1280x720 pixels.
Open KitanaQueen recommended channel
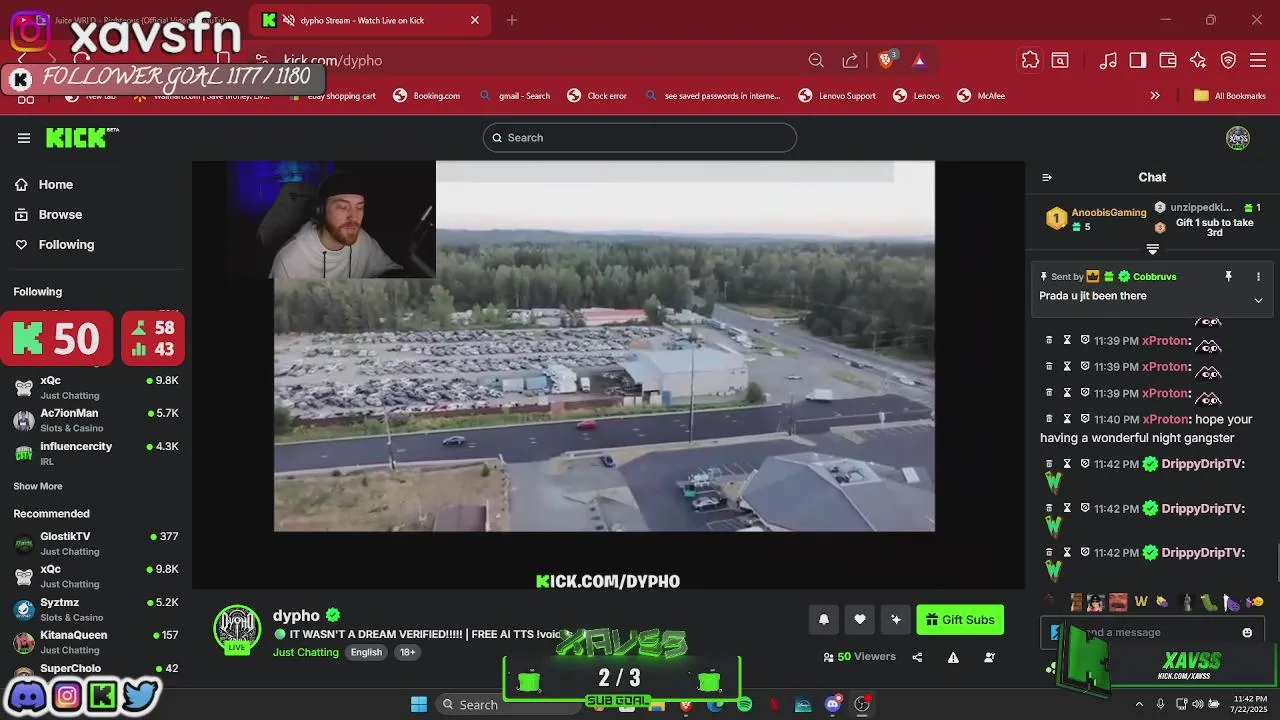96,642
